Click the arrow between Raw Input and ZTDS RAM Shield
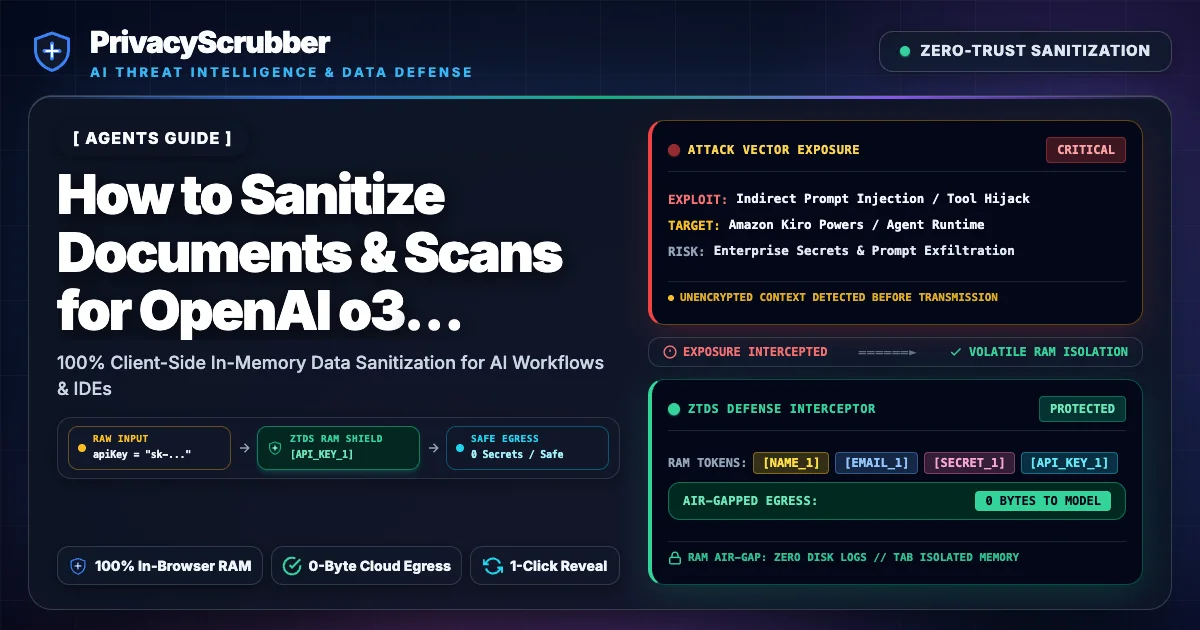The width and height of the screenshot is (1200, 630). pos(245,448)
